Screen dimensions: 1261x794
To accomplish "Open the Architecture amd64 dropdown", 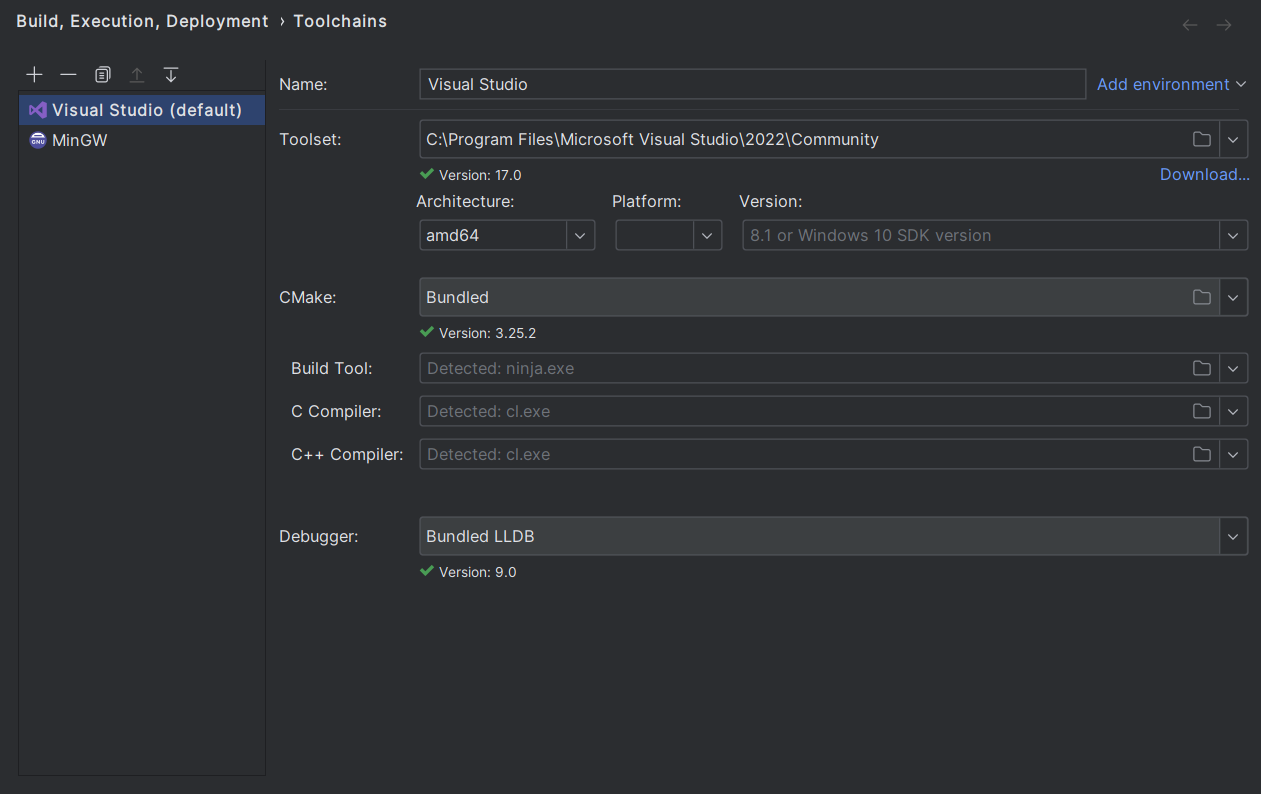I will [580, 236].
